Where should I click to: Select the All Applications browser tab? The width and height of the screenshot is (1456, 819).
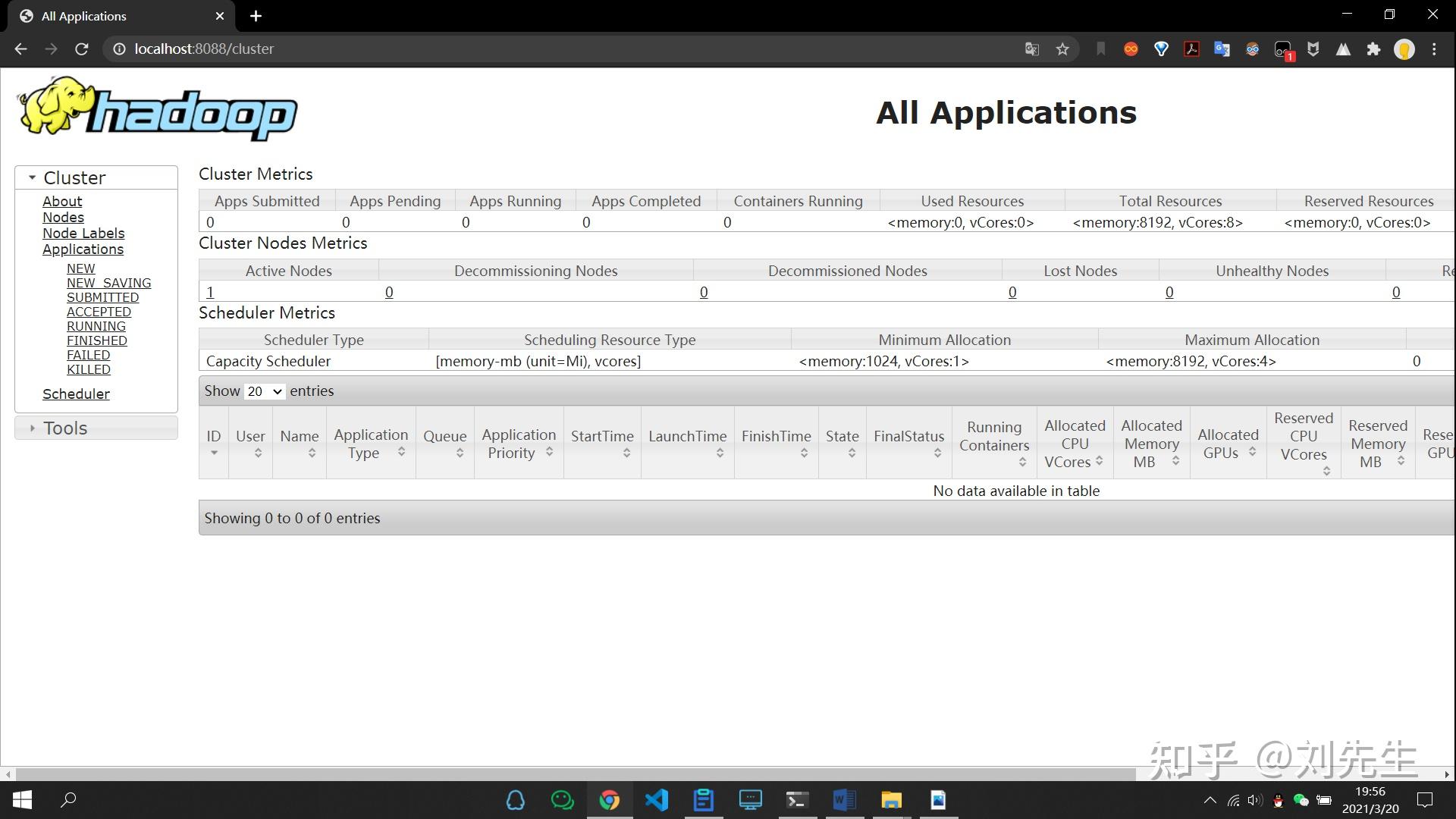[114, 16]
